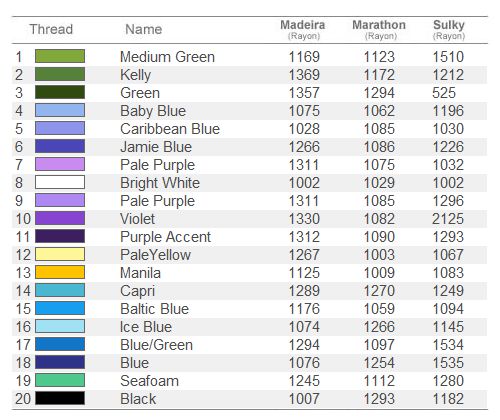
Task: Click Marathon code 1270 for Capri
Action: [379, 291]
